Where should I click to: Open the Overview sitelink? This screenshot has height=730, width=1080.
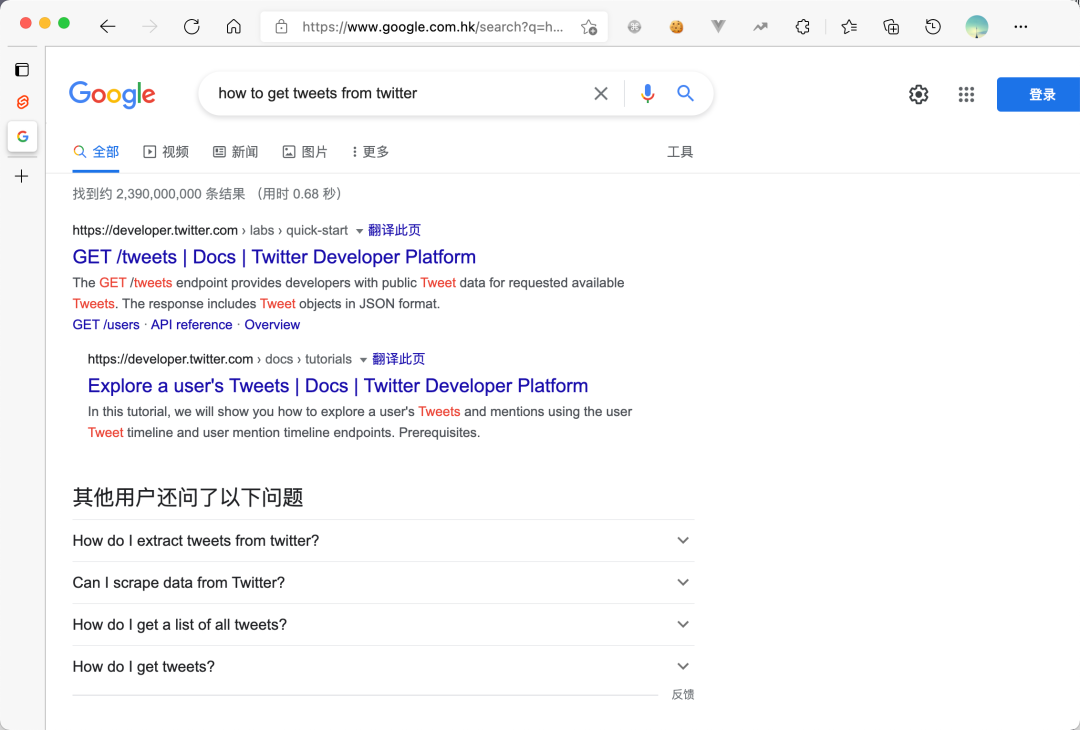[272, 325]
